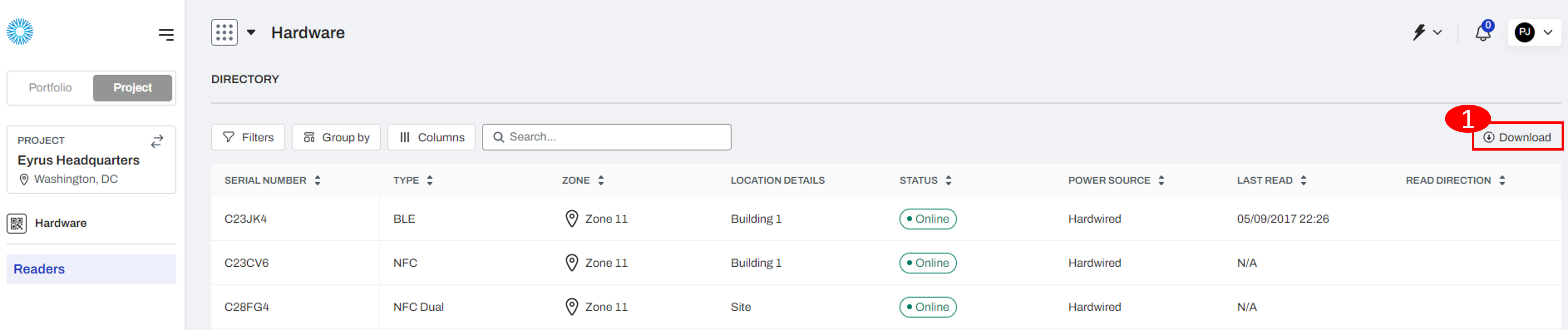Click the zone pin icon in C28FG4 row
1568x330 pixels.
click(571, 307)
